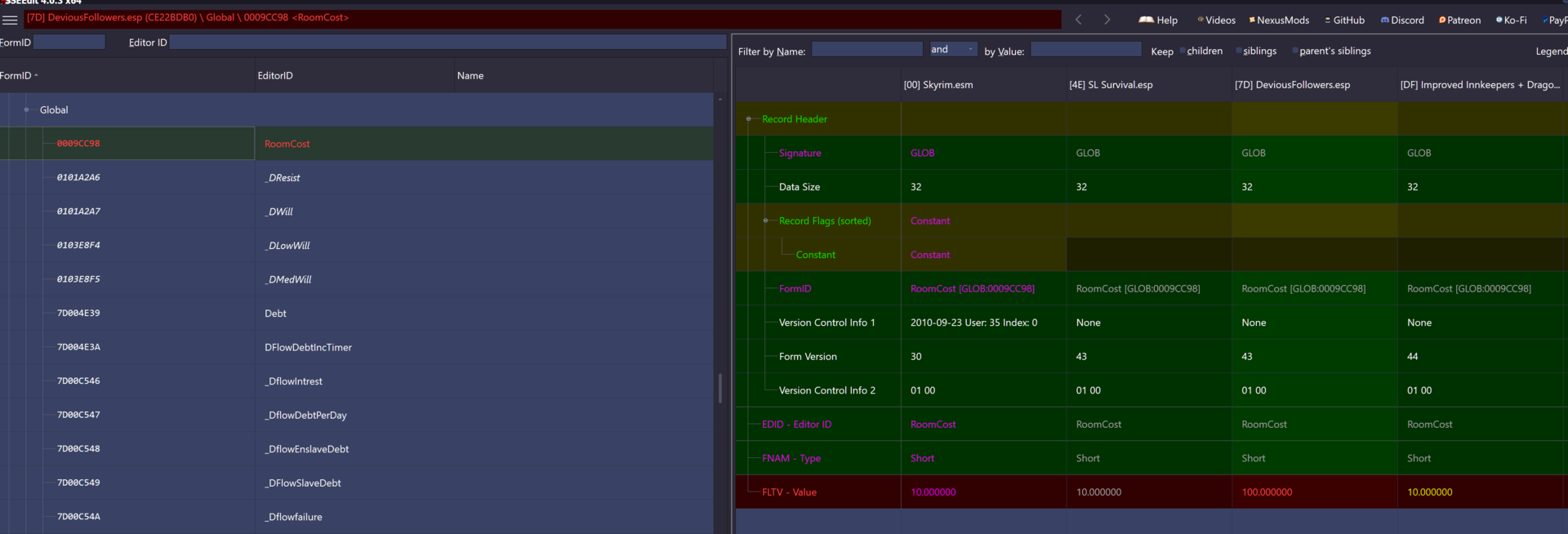
Task: Select record 0101A2A7 _DWill
Action: pyautogui.click(x=356, y=211)
